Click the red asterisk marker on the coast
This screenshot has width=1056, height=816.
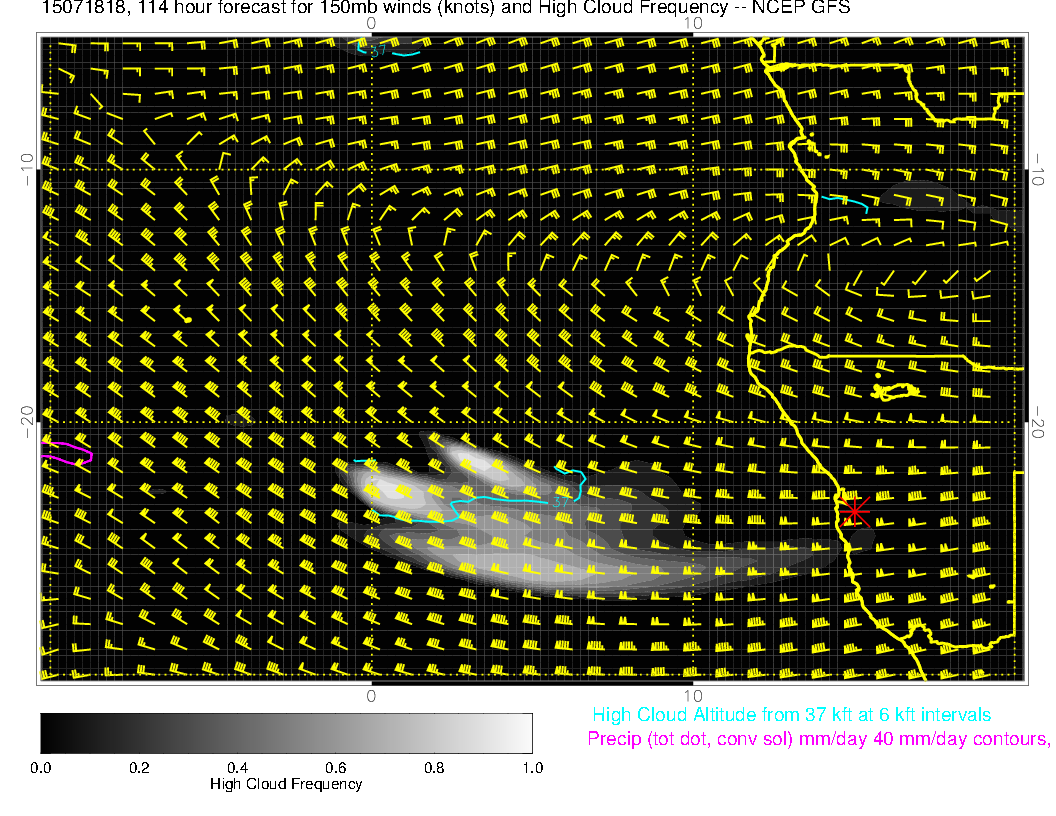click(x=853, y=510)
